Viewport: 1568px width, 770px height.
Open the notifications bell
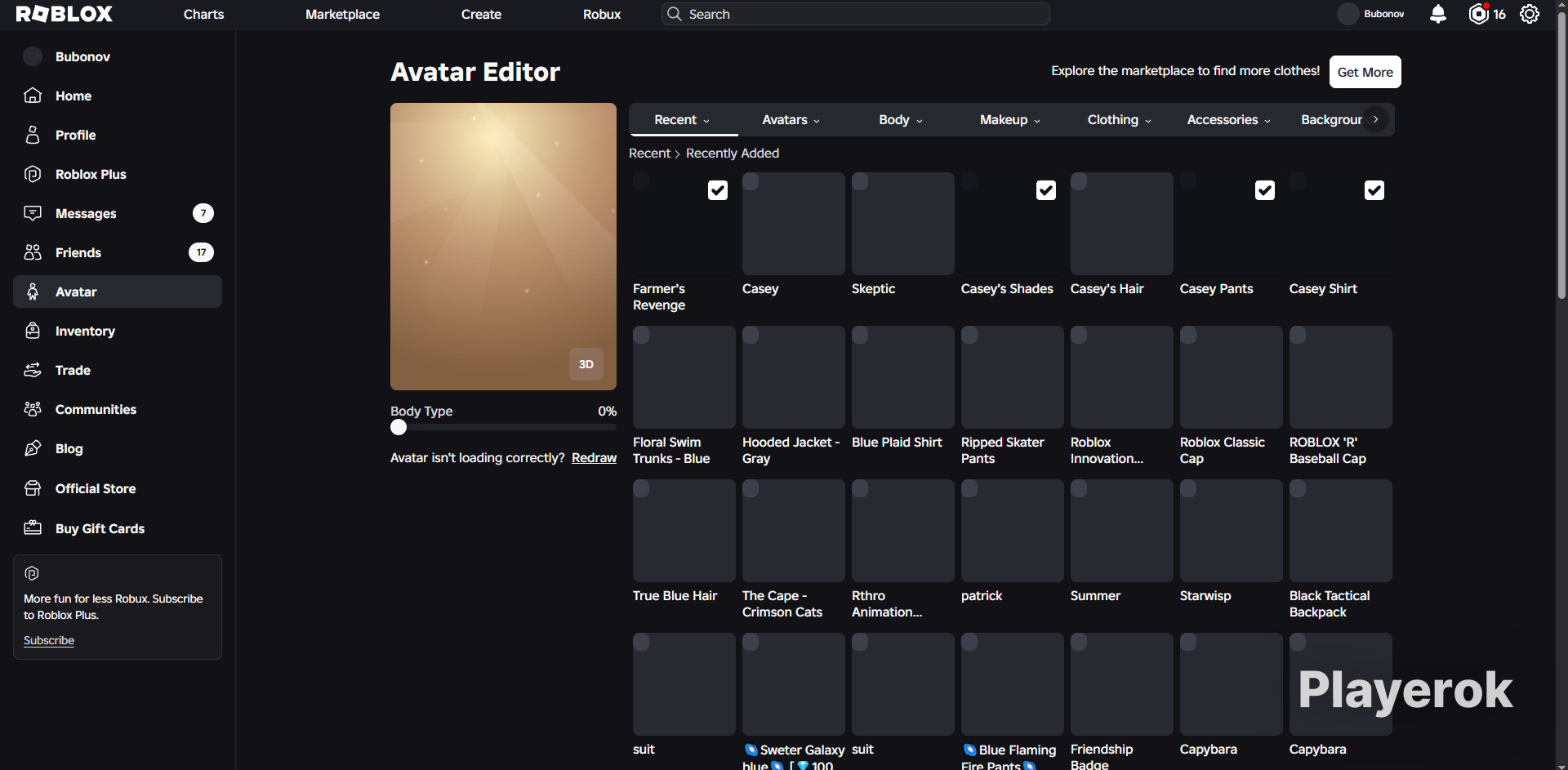click(1438, 14)
